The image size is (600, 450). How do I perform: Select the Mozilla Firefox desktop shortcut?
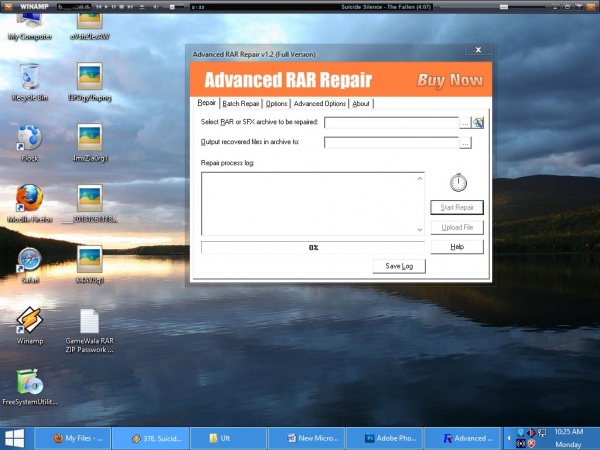point(29,204)
